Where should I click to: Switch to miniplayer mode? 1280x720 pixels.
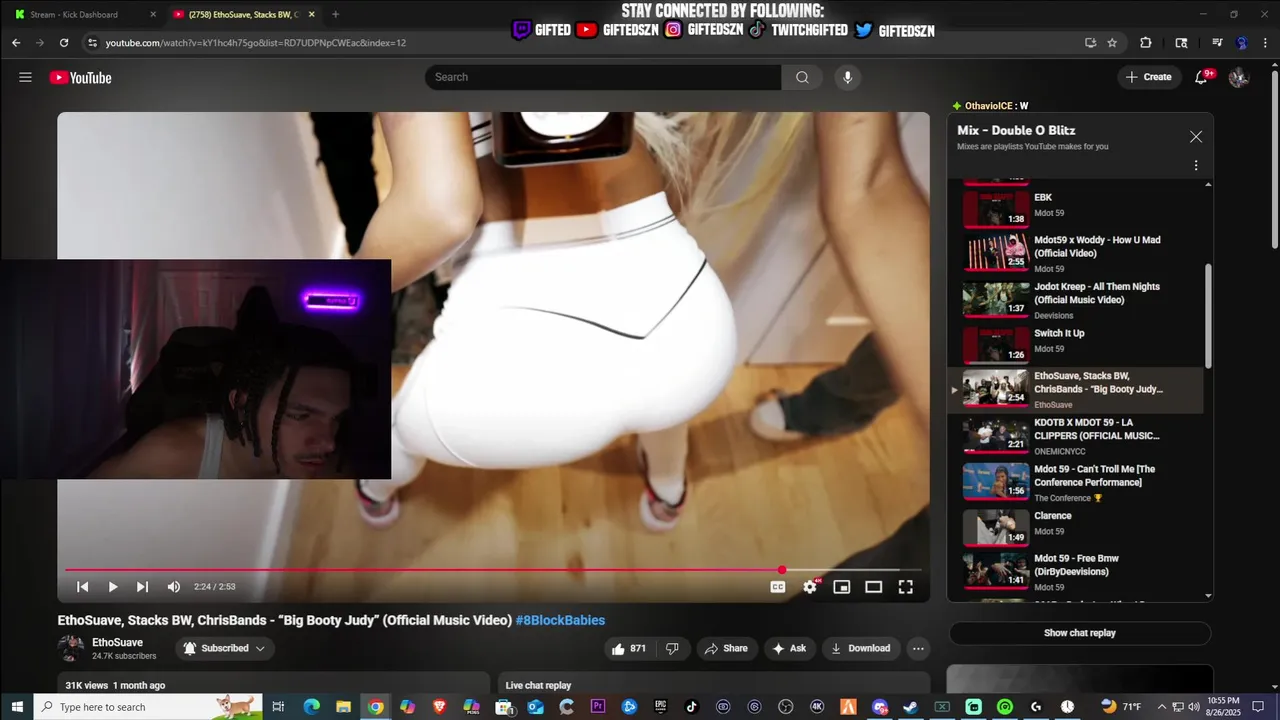(842, 587)
